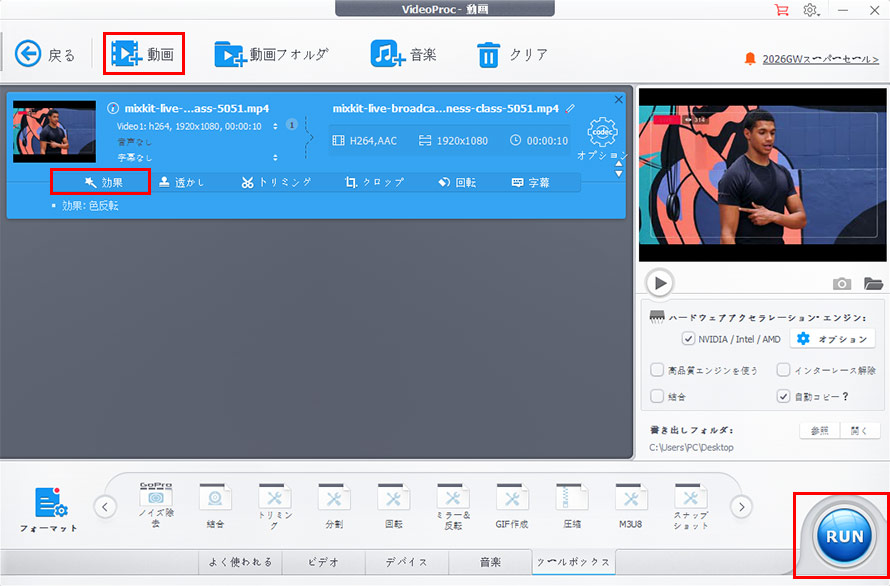Select M3U8 tool
The image size is (890, 586).
click(x=631, y=506)
